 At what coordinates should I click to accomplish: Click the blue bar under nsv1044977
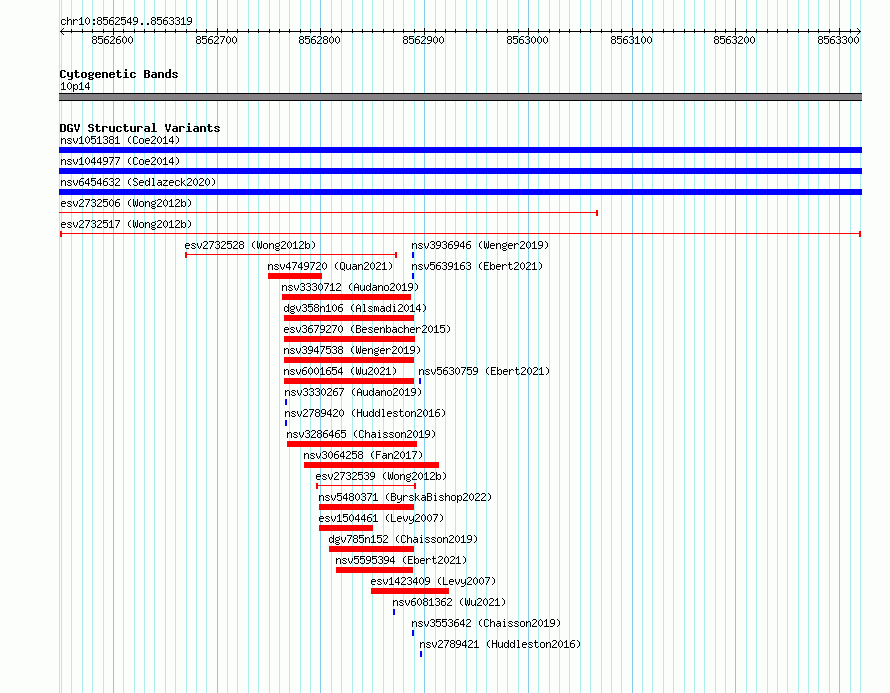tap(460, 171)
